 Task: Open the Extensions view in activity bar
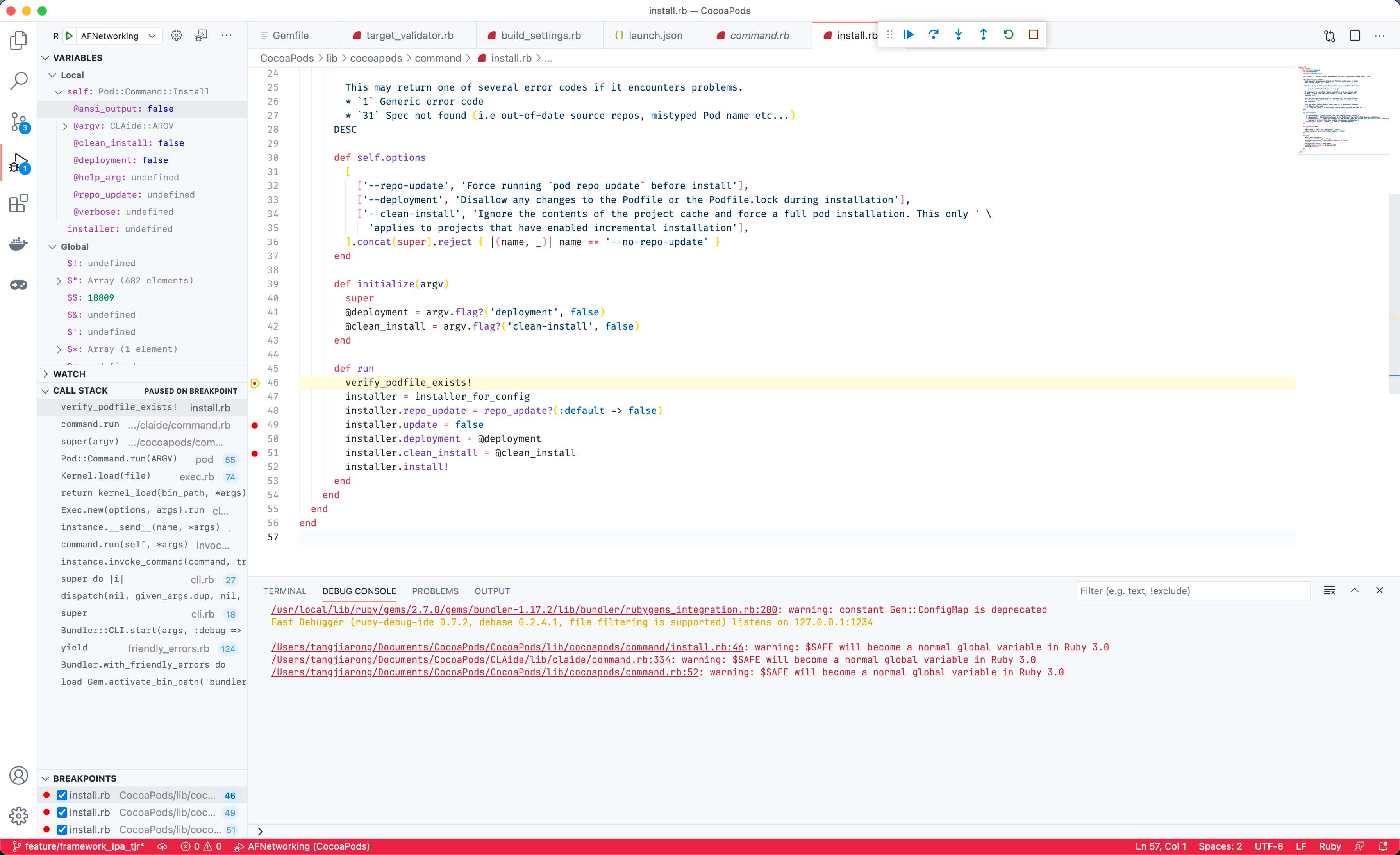(x=19, y=203)
